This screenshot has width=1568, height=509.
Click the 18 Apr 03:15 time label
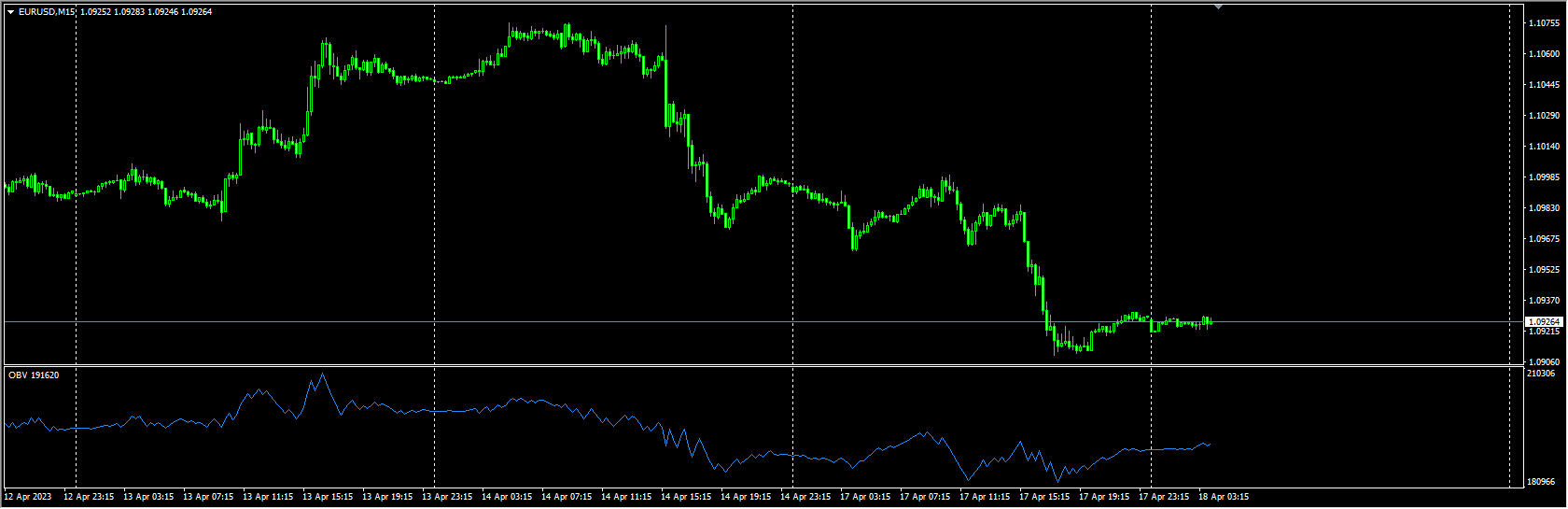coord(1223,497)
